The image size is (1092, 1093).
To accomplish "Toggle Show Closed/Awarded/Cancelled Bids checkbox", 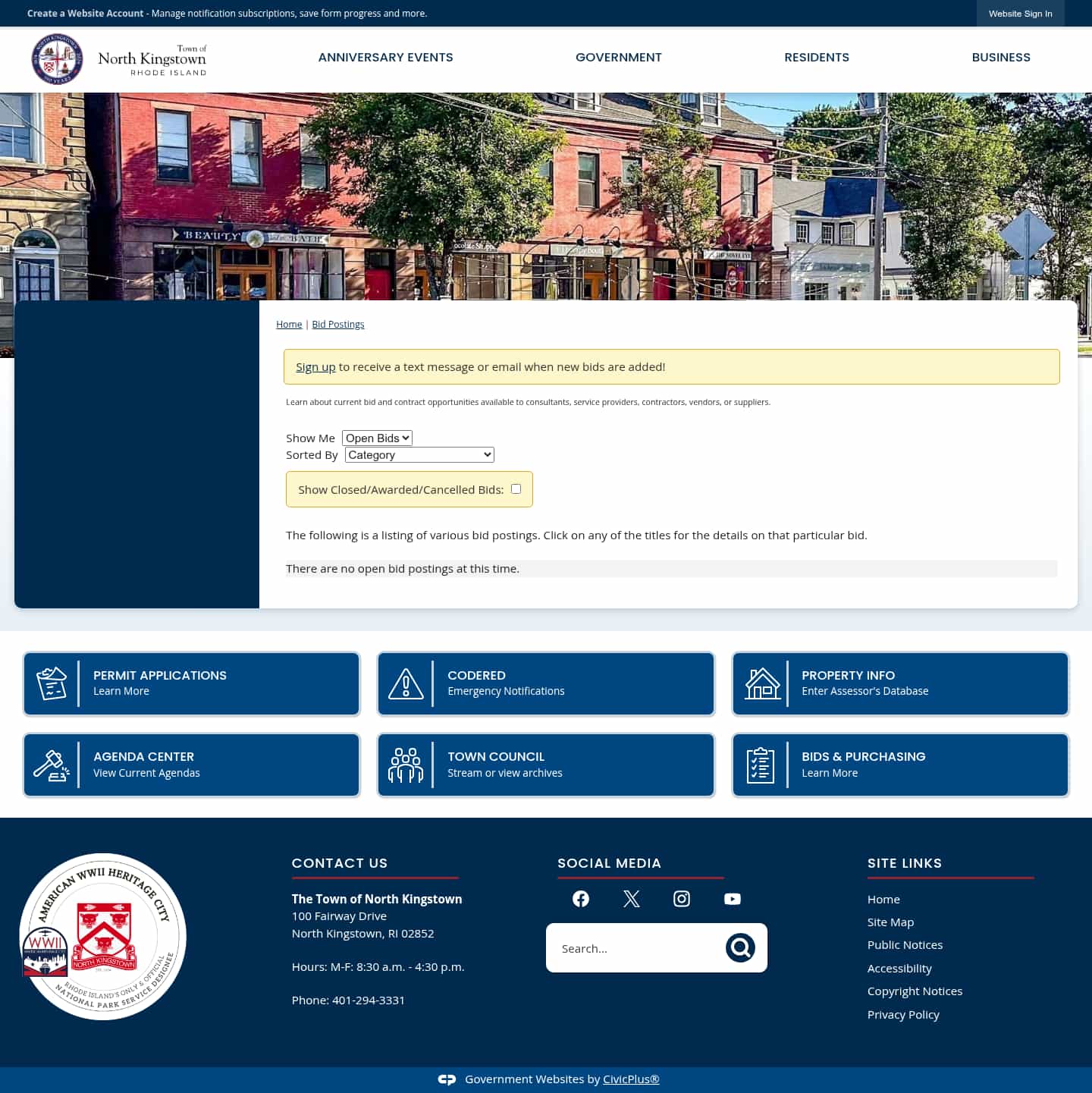I will [516, 489].
